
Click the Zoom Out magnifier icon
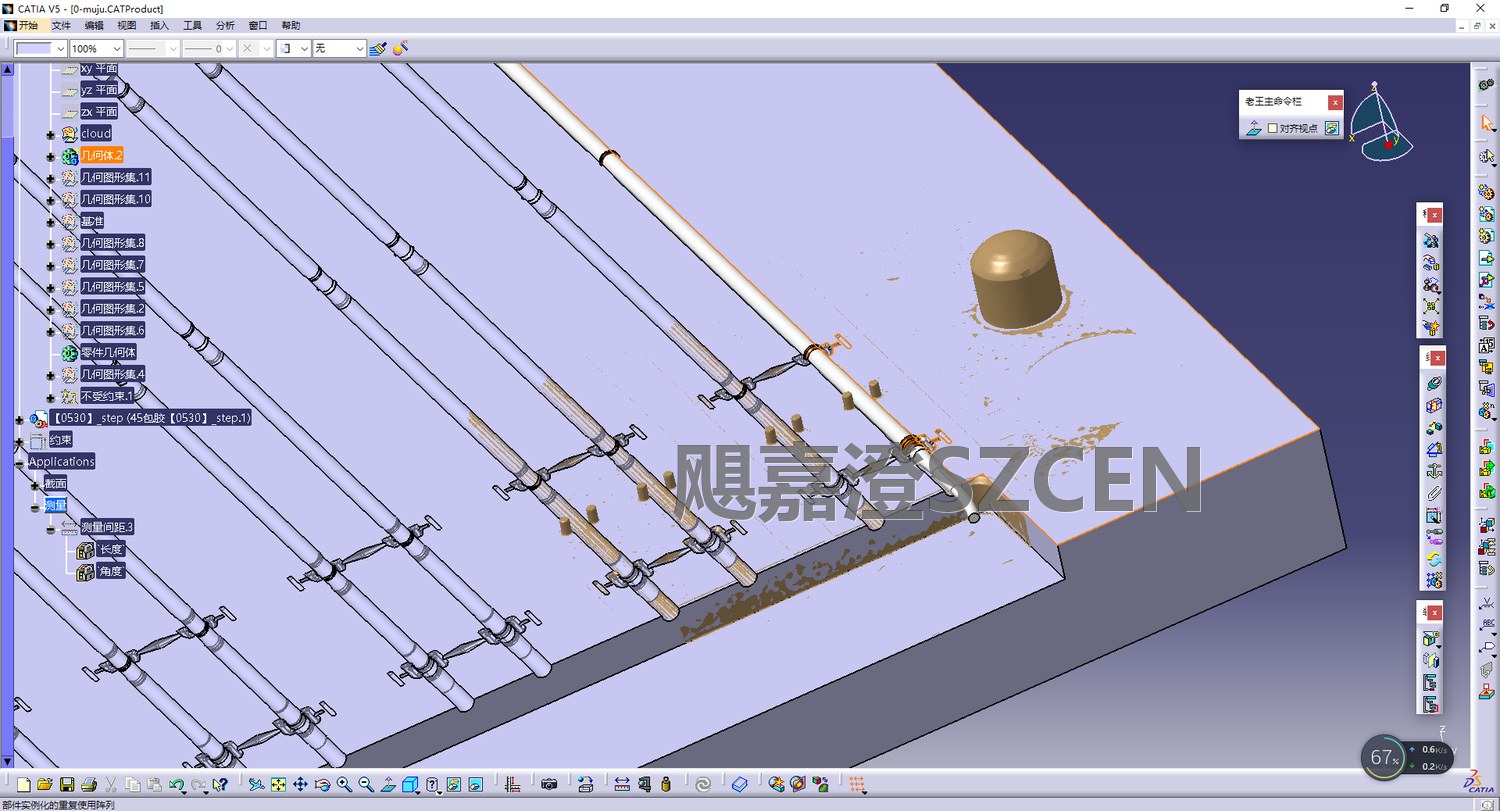pyautogui.click(x=366, y=785)
